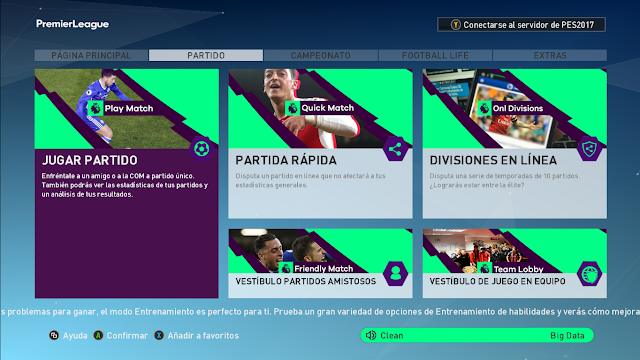Click Añadir a favoritos
The image size is (640, 360).
pyautogui.click(x=203, y=336)
